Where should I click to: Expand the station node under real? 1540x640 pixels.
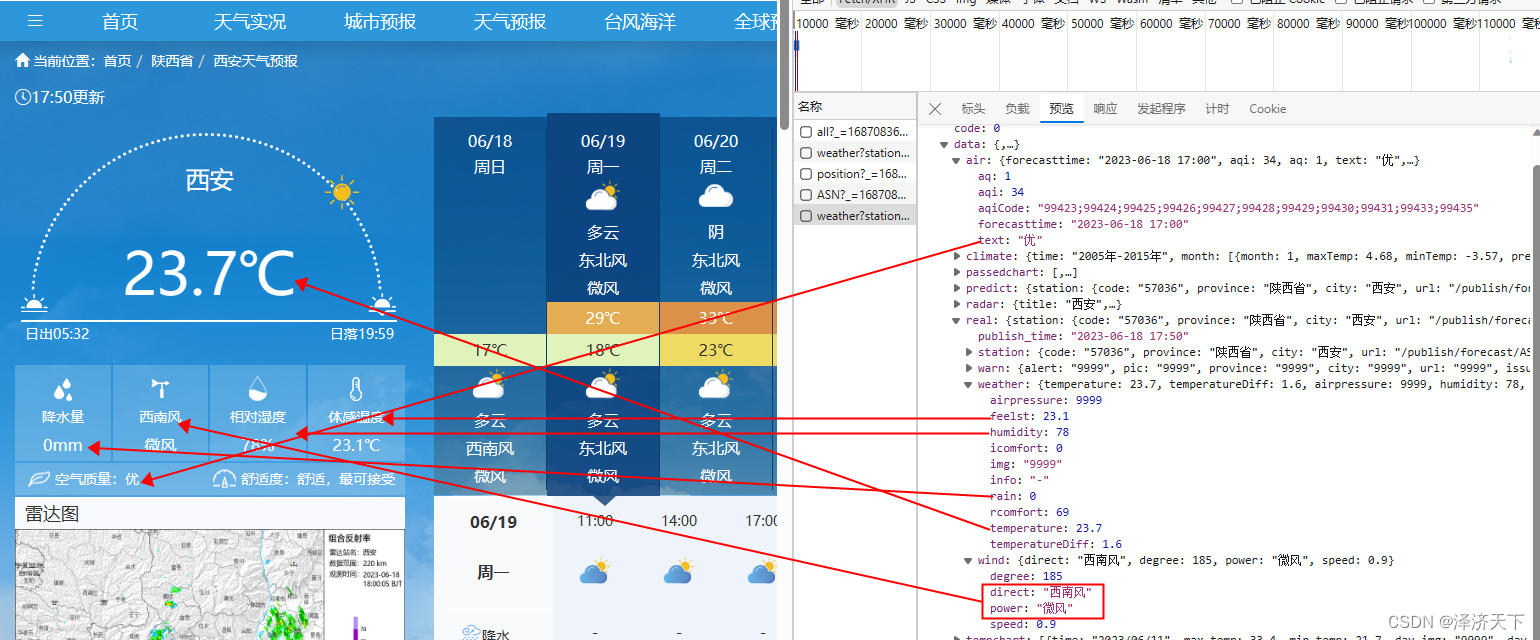point(969,352)
